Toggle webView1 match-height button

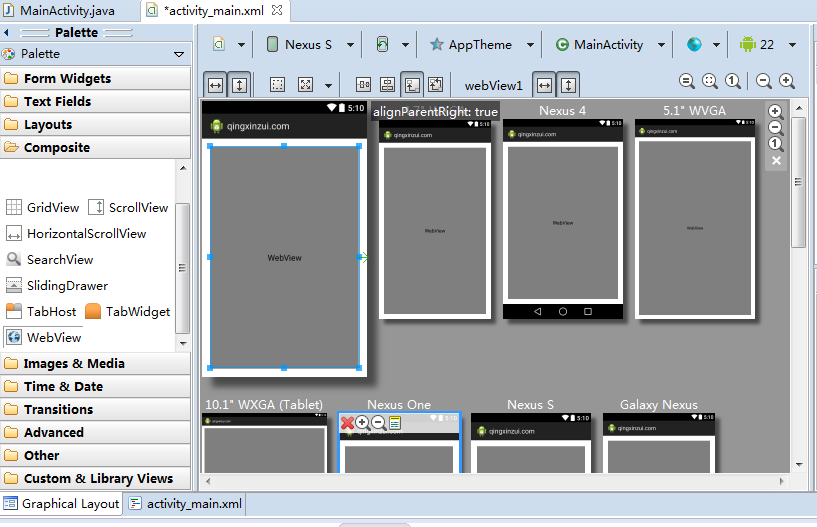point(568,85)
